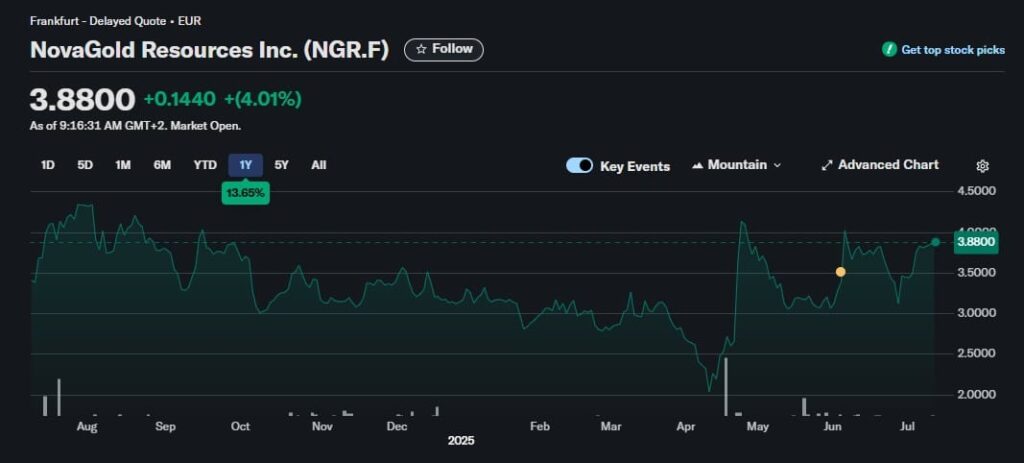The width and height of the screenshot is (1024, 463).
Task: Click the Jul month label
Action: coord(906,426)
